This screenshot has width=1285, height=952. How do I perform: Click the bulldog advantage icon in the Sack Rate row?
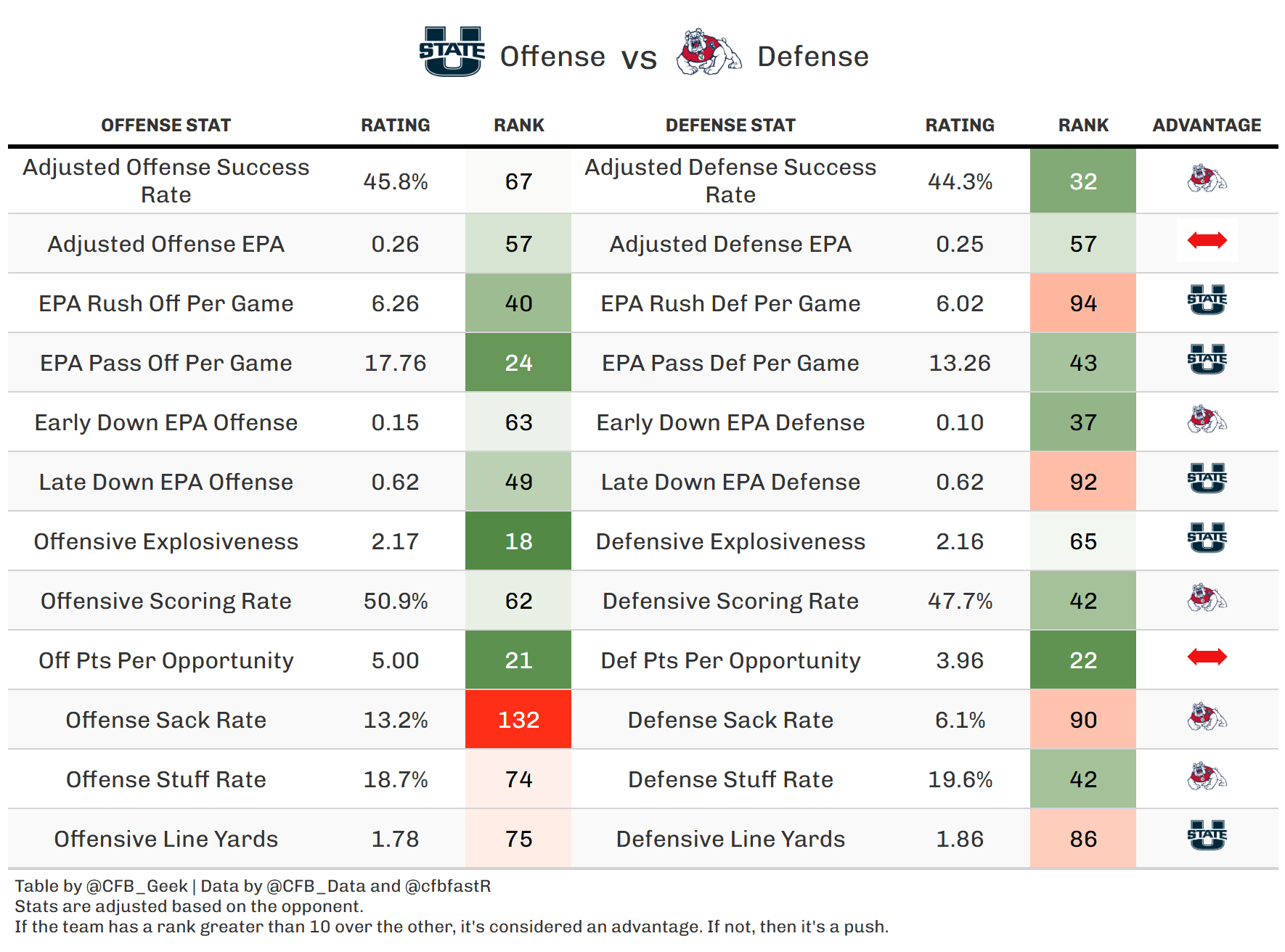pyautogui.click(x=1207, y=717)
